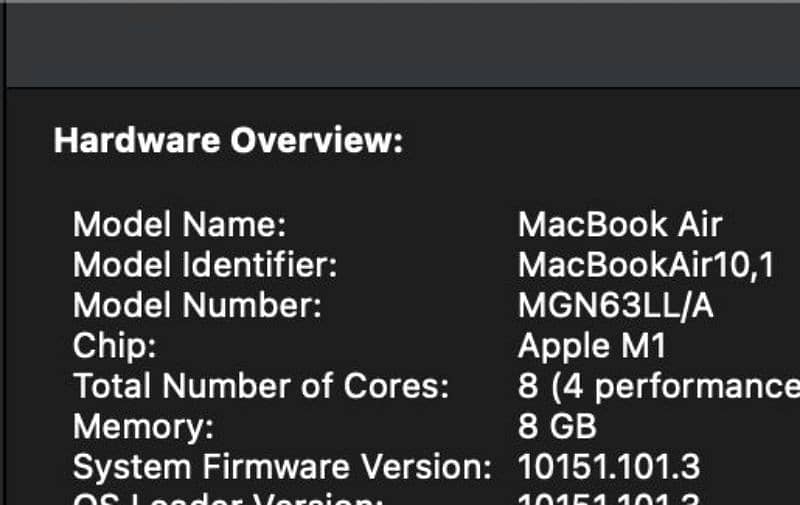Select the Total Number of Cores label
Viewport: 800px width, 505px height.
click(x=261, y=387)
